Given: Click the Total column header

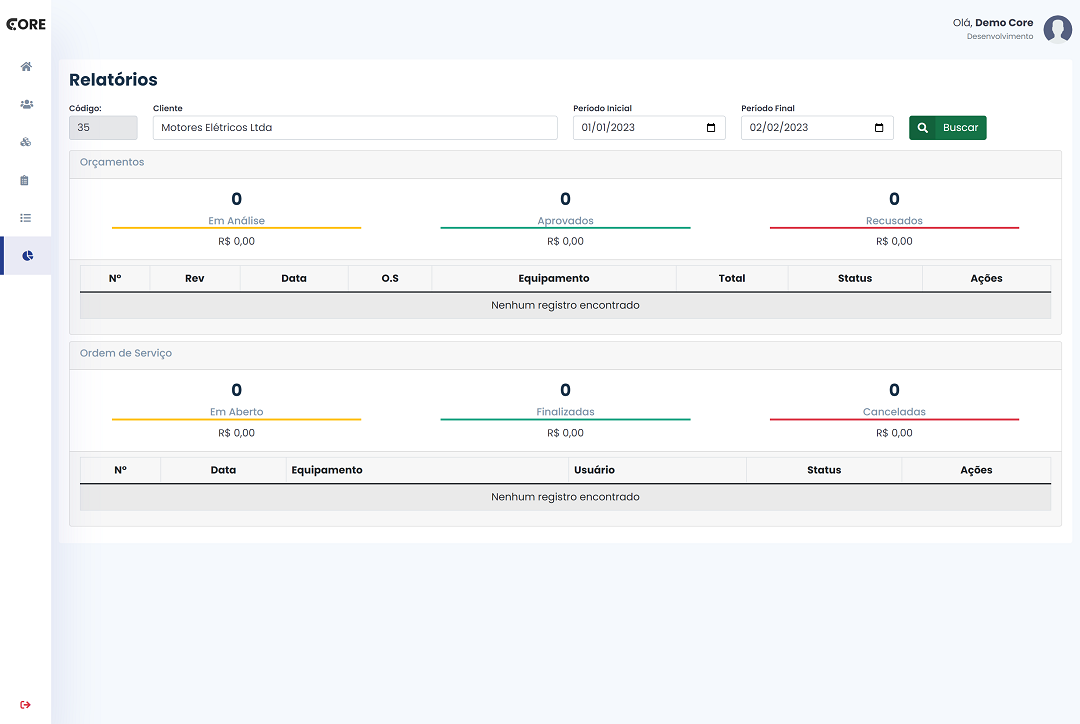Looking at the screenshot, I should pyautogui.click(x=731, y=278).
